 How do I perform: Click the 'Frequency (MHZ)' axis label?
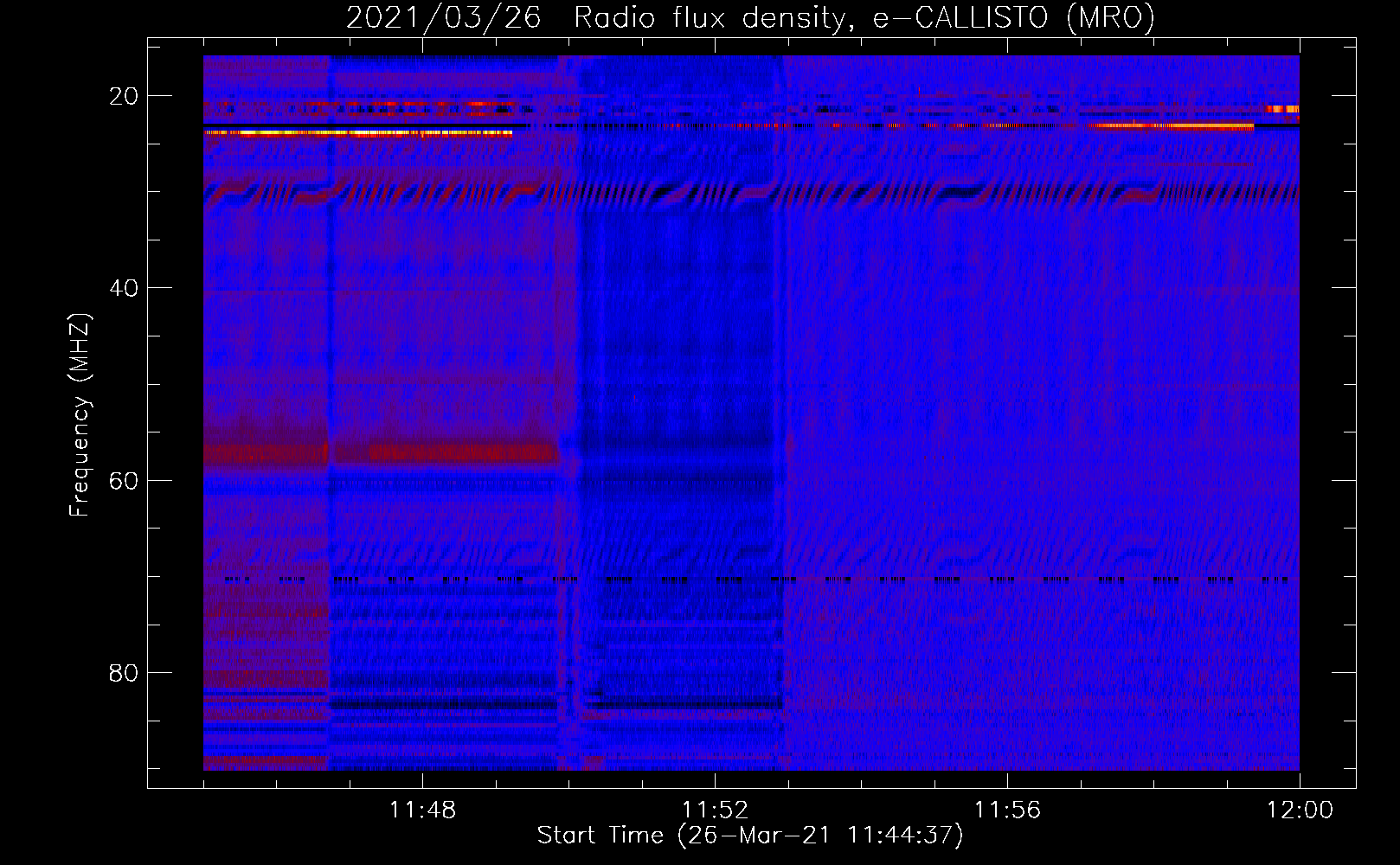coord(80,414)
